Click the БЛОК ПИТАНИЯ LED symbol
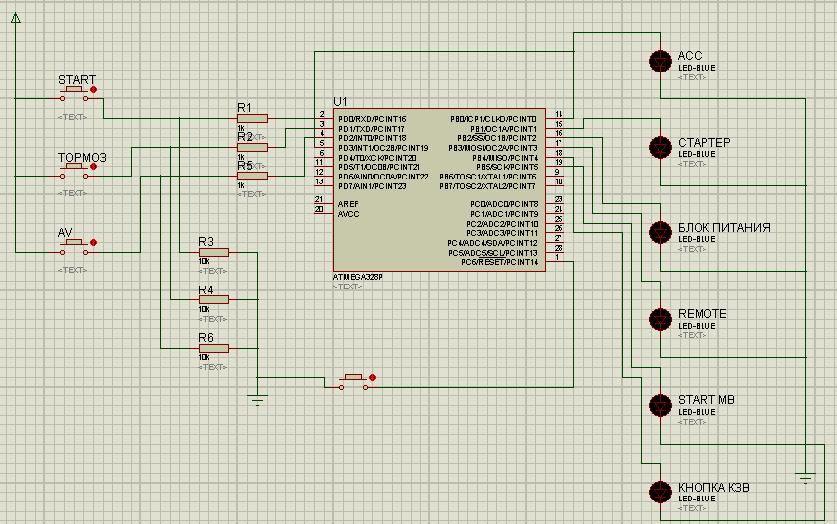Image resolution: width=837 pixels, height=524 pixels. [659, 233]
